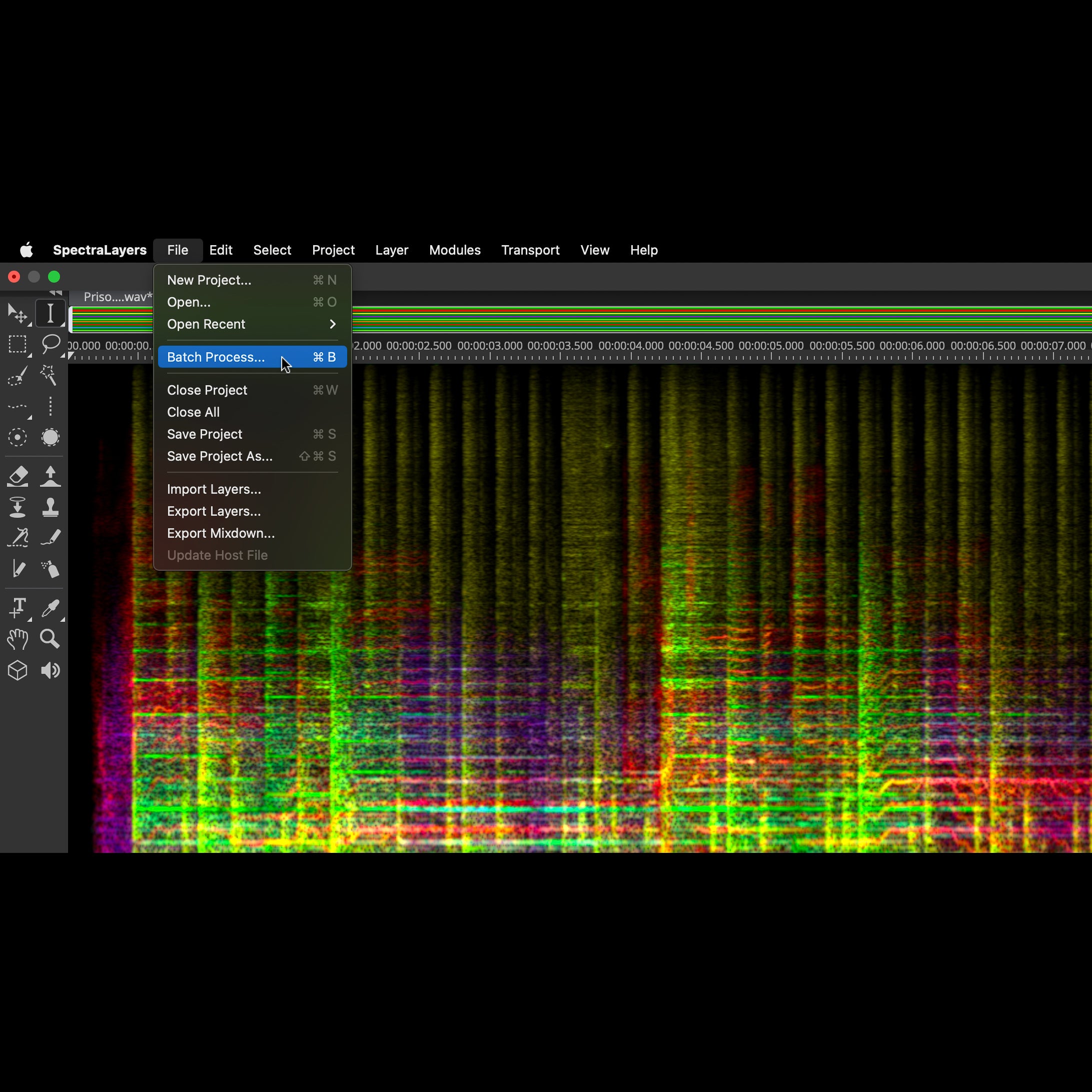Image resolution: width=1092 pixels, height=1092 pixels.
Task: Toggle the 3D cube view
Action: [x=18, y=670]
